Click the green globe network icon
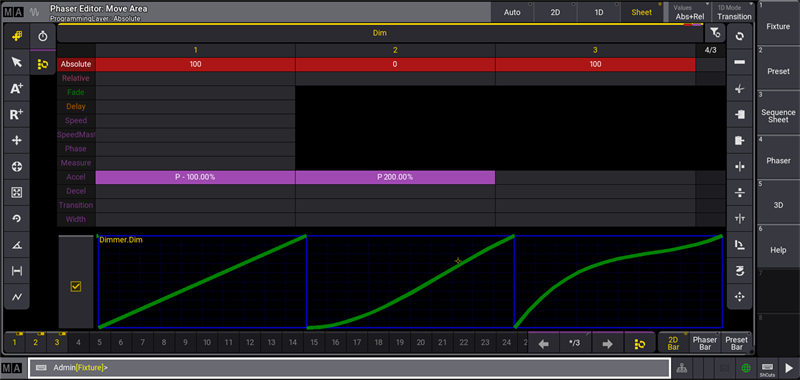 coord(746,368)
